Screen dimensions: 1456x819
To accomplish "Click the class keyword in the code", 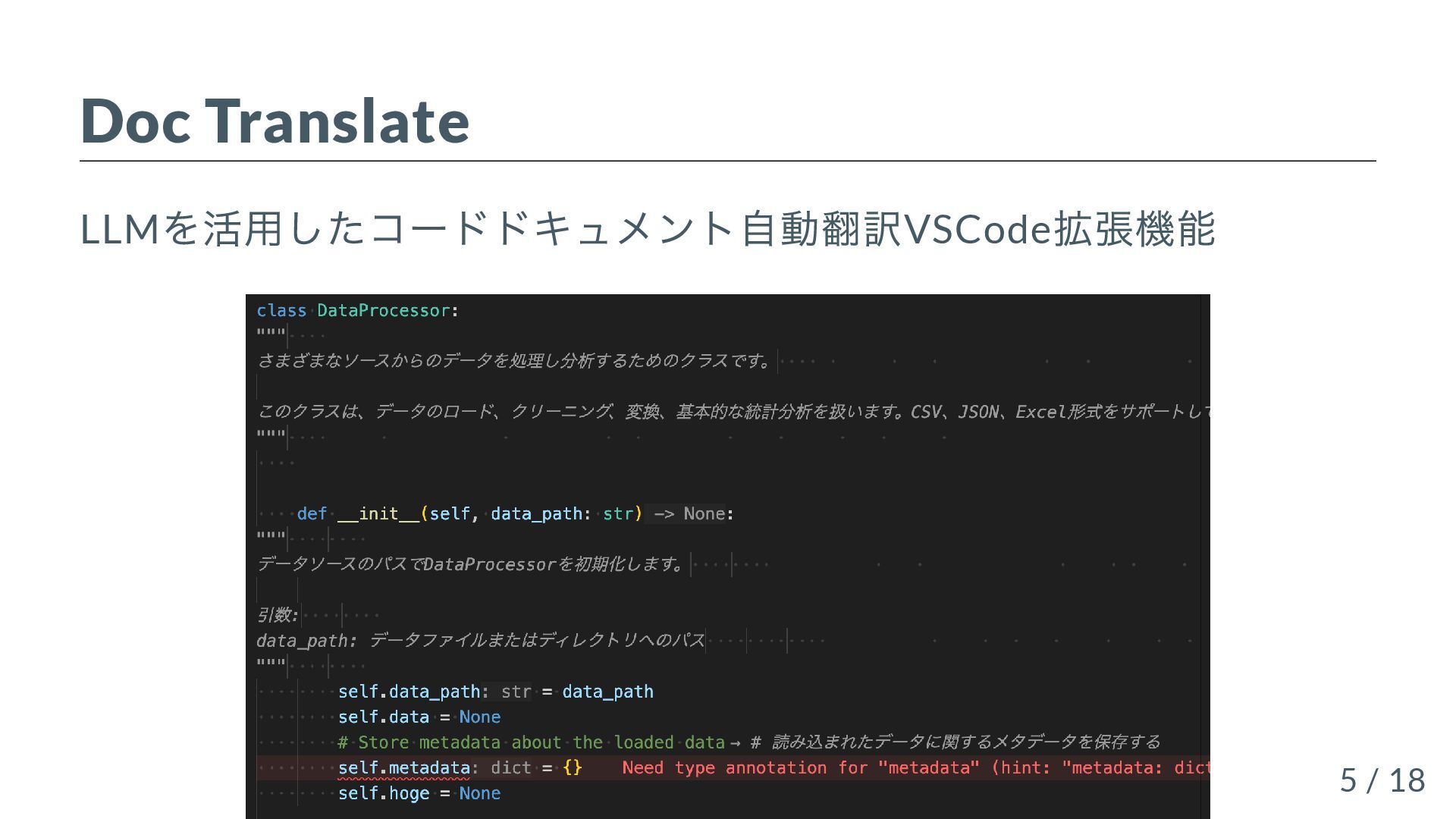I will [281, 311].
